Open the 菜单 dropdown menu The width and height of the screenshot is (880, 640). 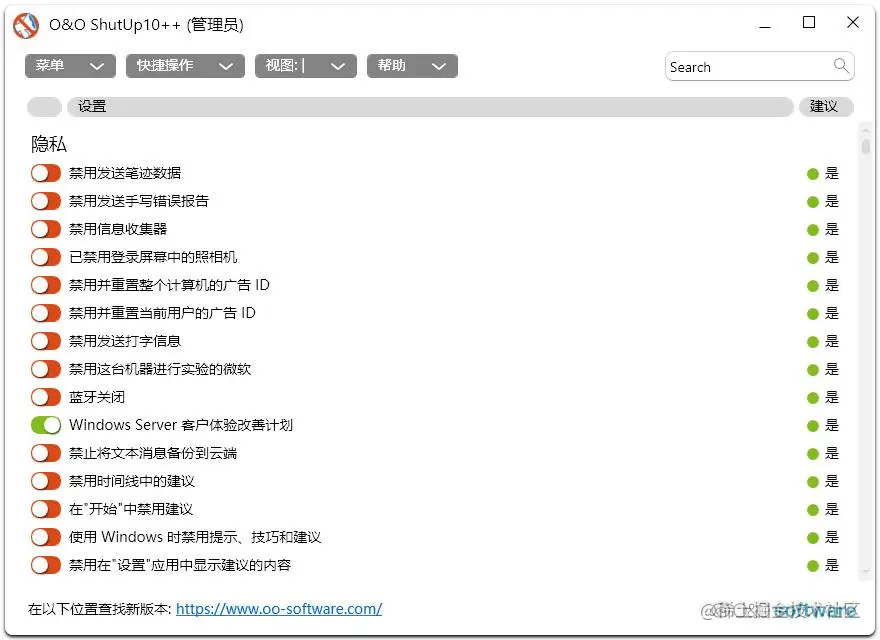point(70,66)
